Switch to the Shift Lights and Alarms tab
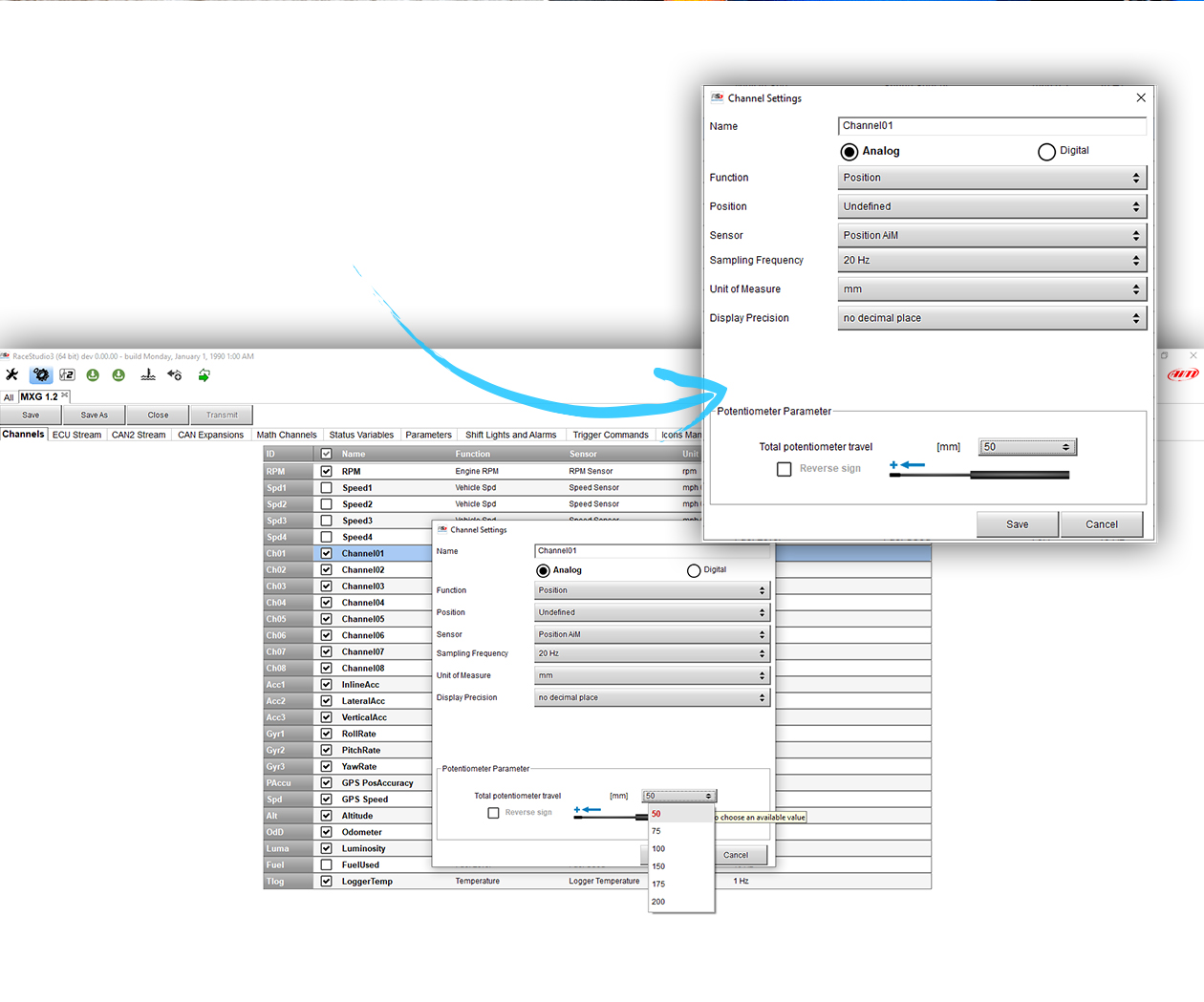Viewport: 1204px width, 1002px height. click(x=510, y=435)
